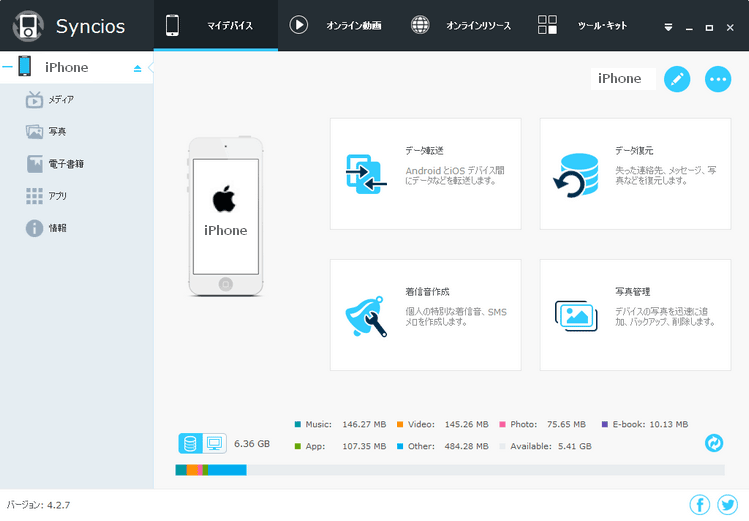This screenshot has width=749, height=521.
Task: Click the ringtone bell wrench icon
Action: pyautogui.click(x=366, y=316)
